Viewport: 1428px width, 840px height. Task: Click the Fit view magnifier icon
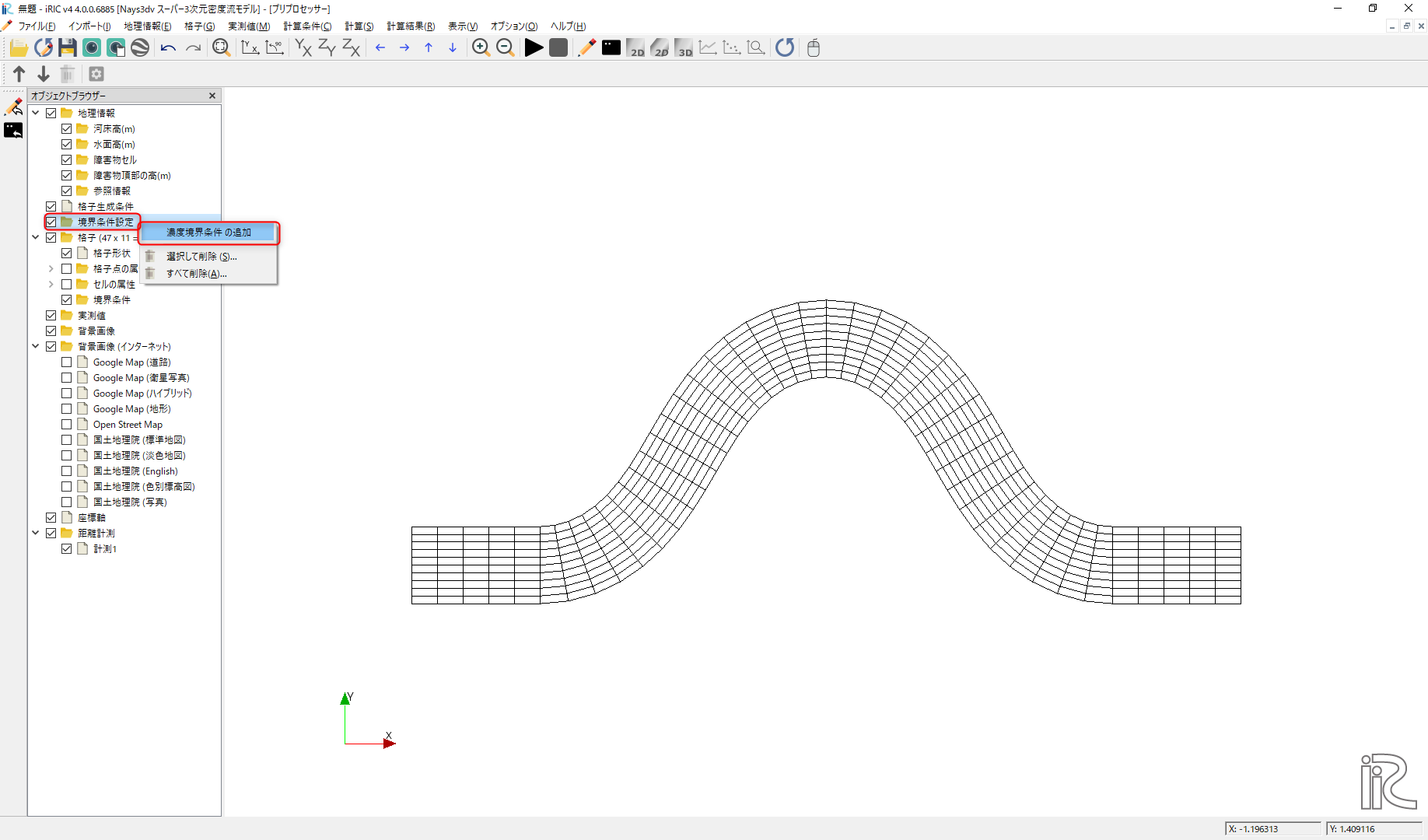(222, 48)
